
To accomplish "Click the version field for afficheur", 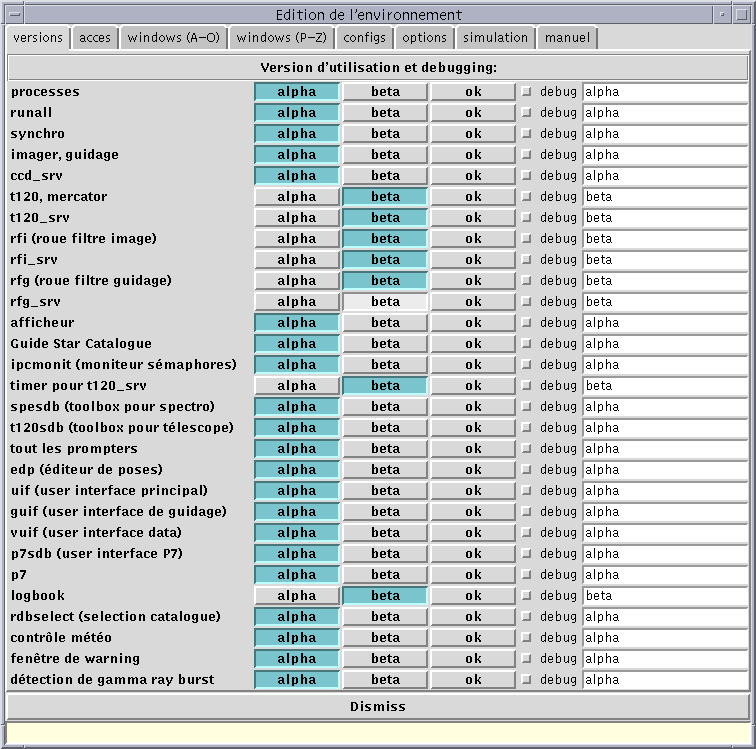I will [x=664, y=323].
